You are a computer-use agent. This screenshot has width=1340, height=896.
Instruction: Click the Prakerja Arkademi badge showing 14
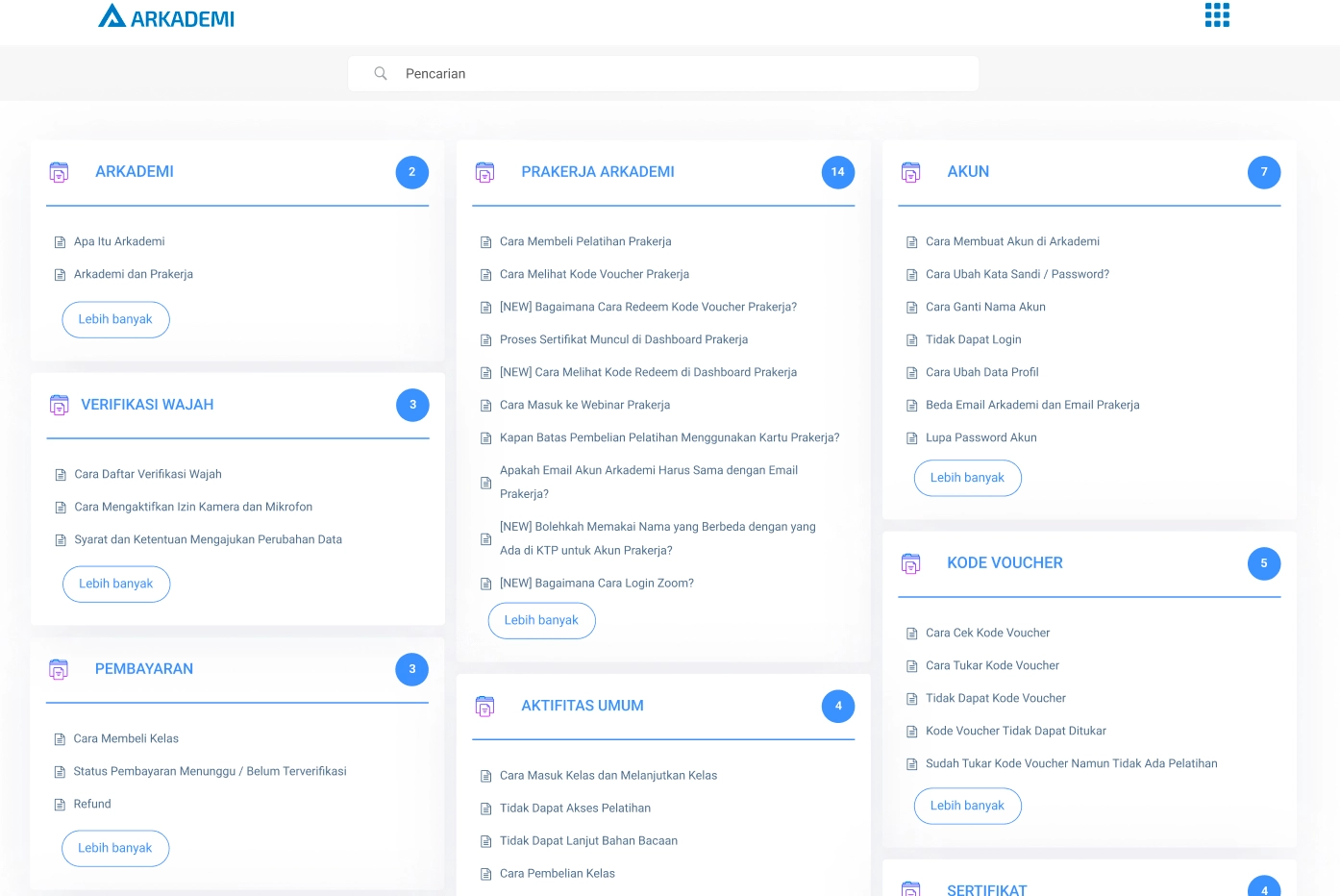[x=837, y=172]
